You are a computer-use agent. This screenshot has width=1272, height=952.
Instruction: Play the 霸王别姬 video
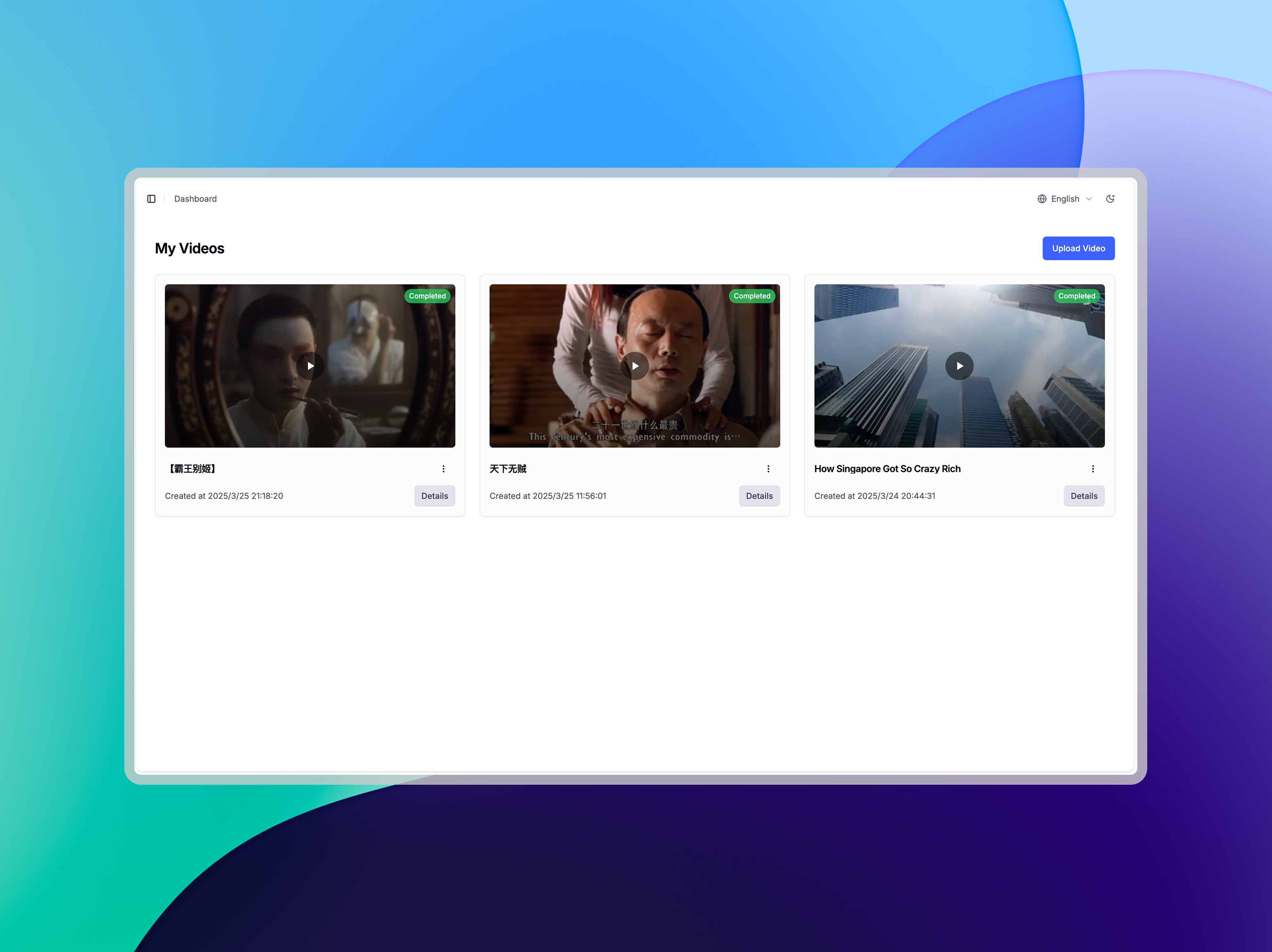click(x=310, y=366)
